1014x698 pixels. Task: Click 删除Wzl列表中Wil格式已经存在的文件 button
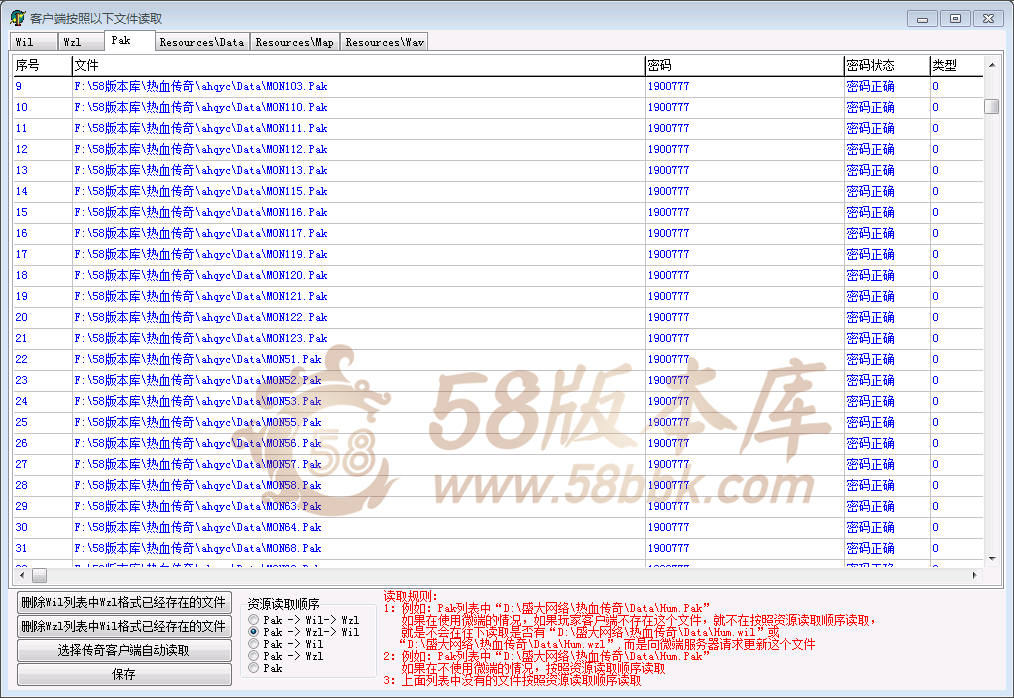click(124, 626)
